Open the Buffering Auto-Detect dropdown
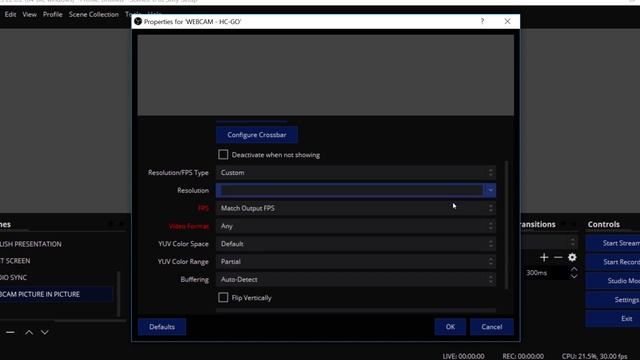The image size is (640, 360). (356, 280)
